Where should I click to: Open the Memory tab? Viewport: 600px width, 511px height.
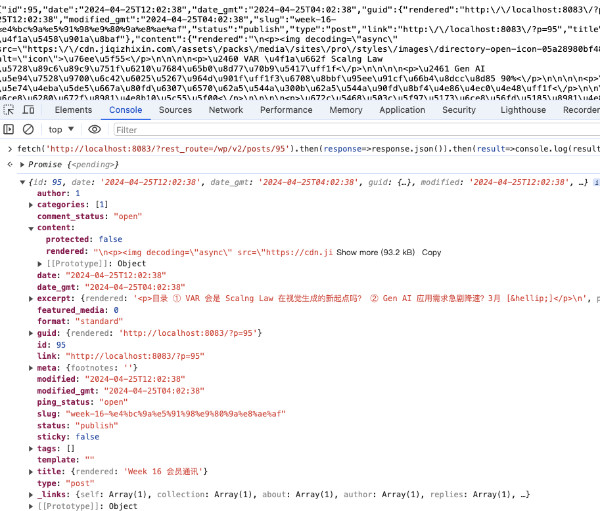coord(346,110)
